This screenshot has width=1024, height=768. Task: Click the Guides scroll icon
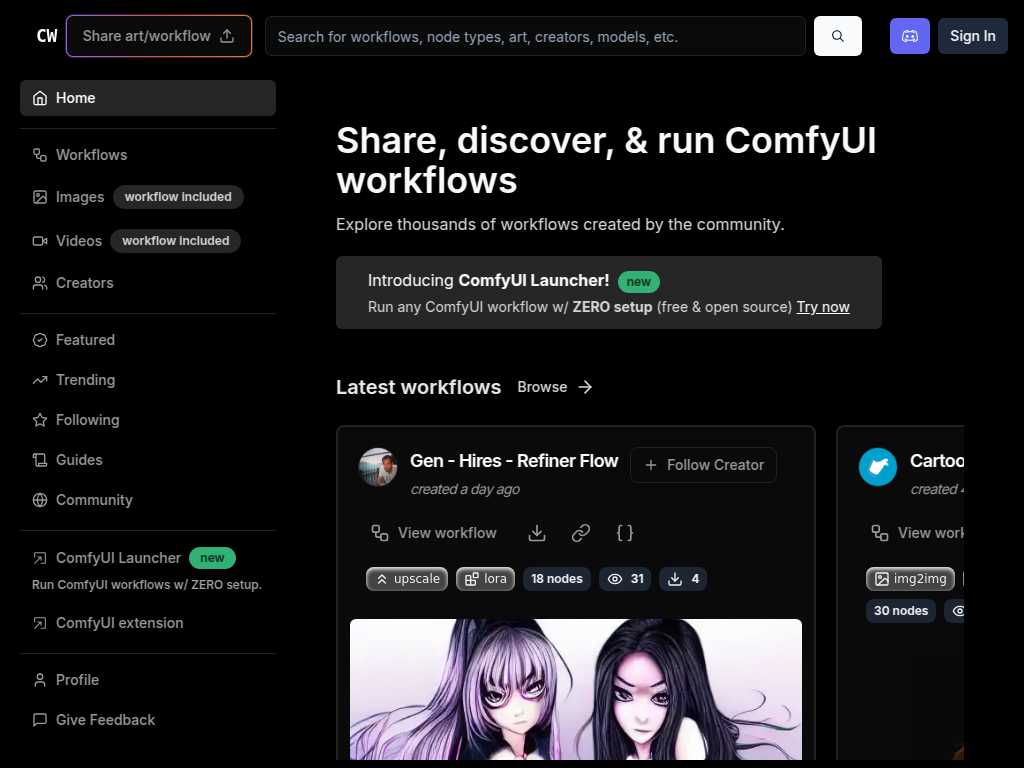pyautogui.click(x=40, y=460)
